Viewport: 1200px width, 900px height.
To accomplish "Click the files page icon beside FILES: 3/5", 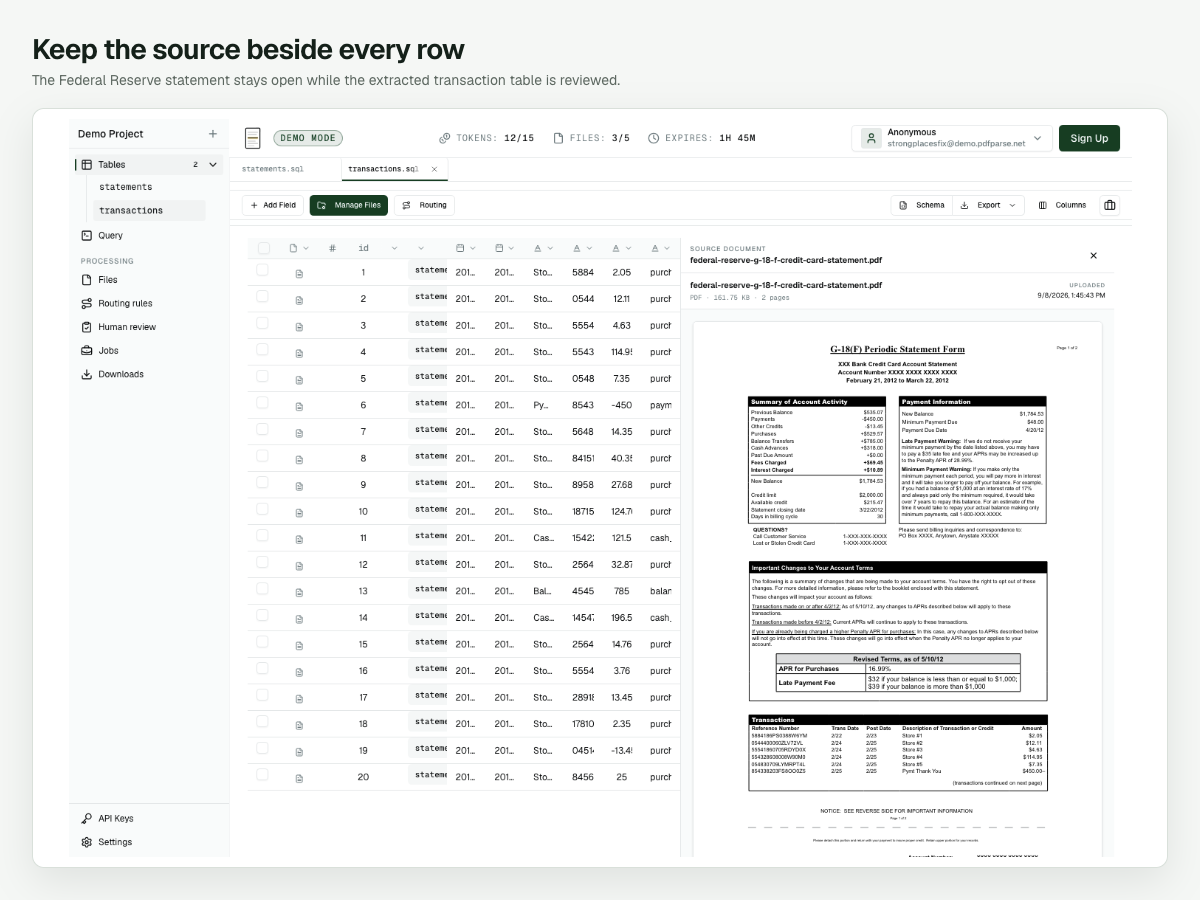I will [559, 138].
